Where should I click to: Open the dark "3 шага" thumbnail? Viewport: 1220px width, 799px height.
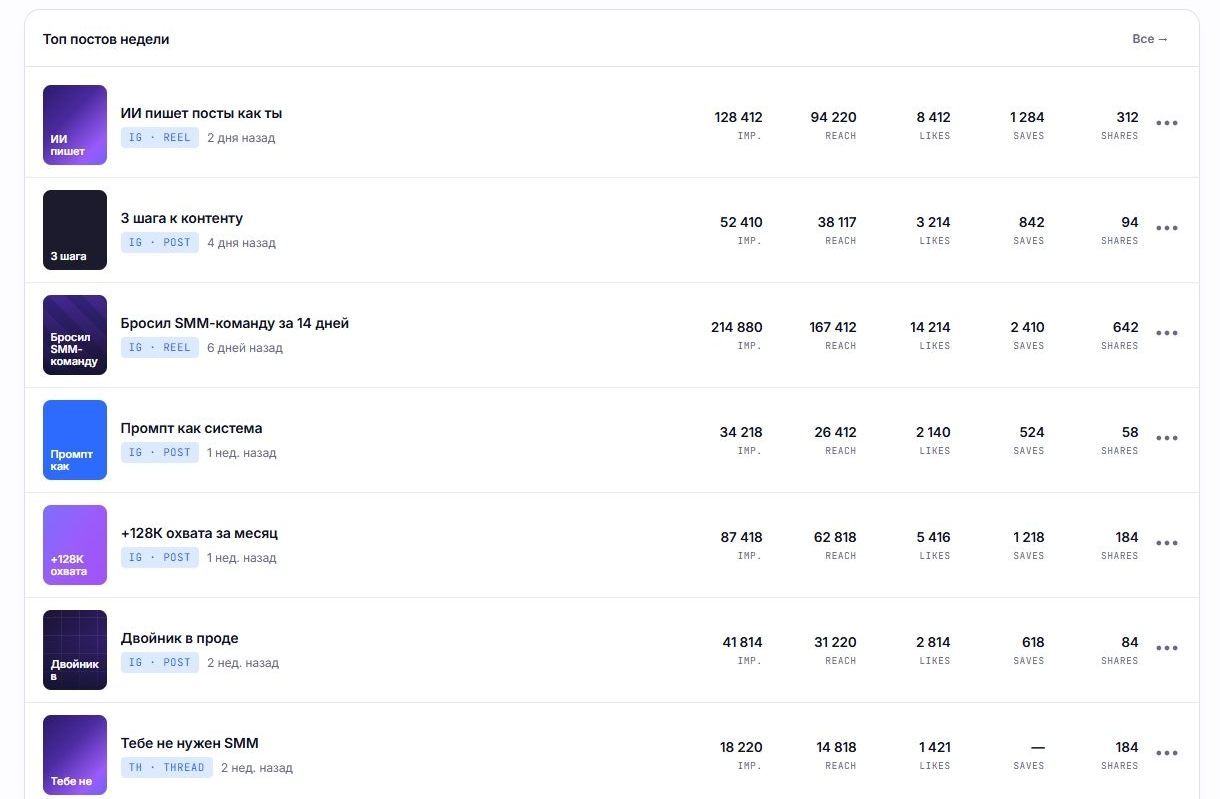coord(75,230)
